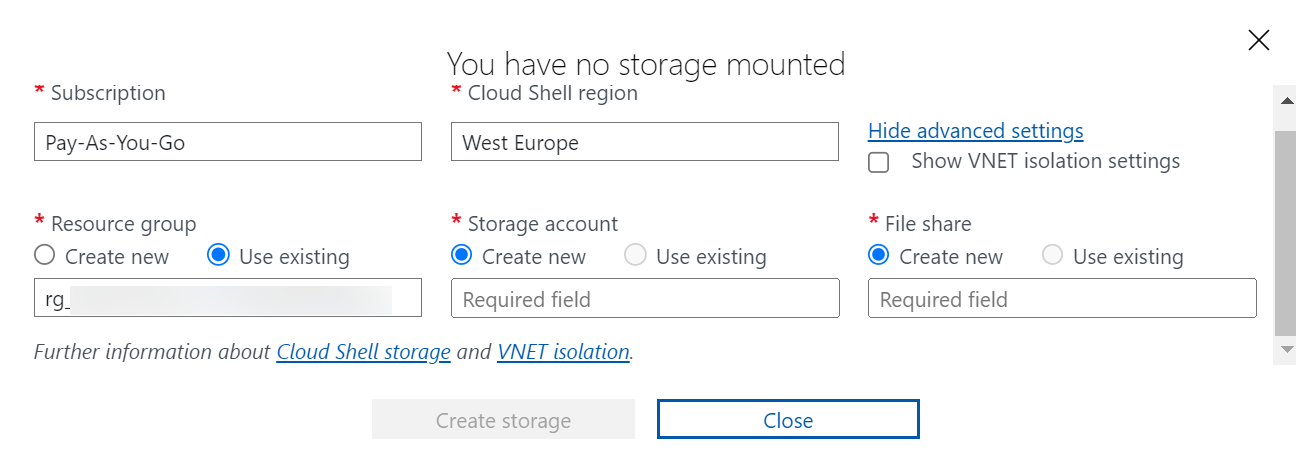
Task: Pick Use existing for File share
Action: tap(1052, 256)
